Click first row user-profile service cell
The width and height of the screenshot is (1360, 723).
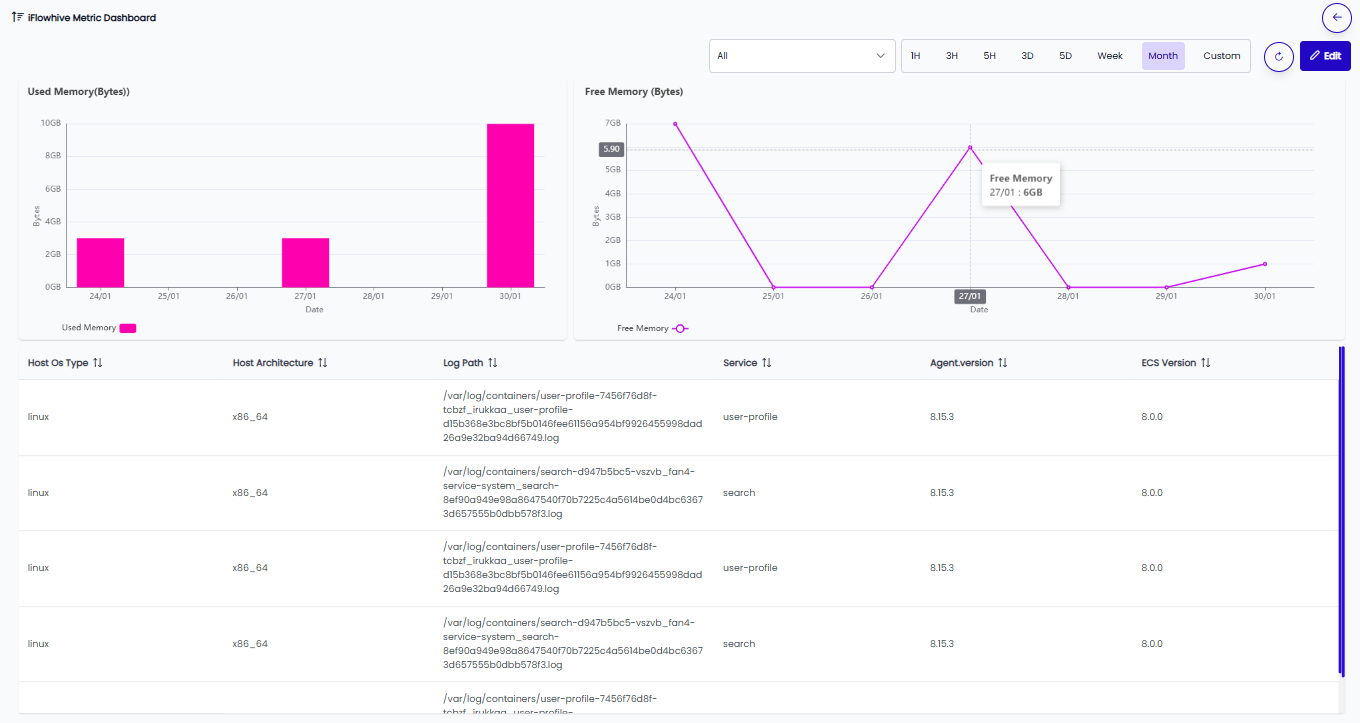(750, 417)
